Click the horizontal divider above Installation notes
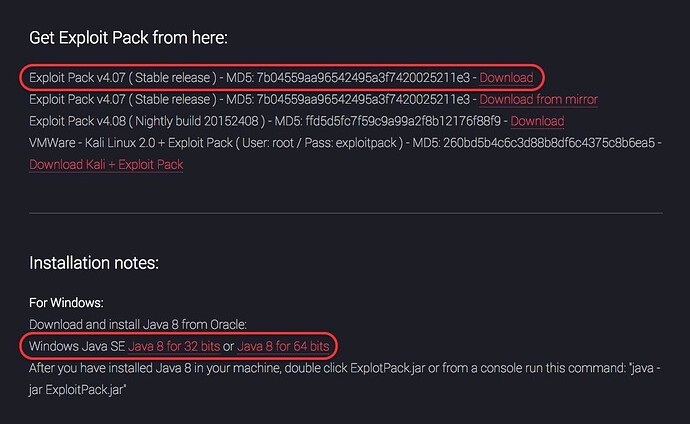The width and height of the screenshot is (690, 424). click(x=345, y=213)
